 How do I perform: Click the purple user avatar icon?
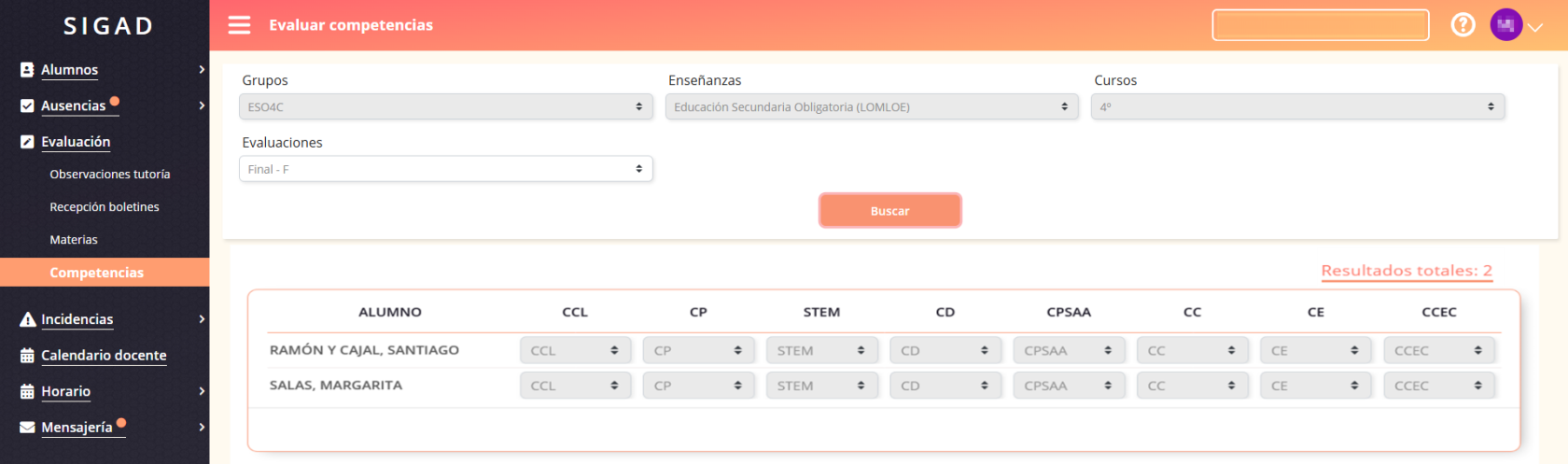tap(1505, 25)
